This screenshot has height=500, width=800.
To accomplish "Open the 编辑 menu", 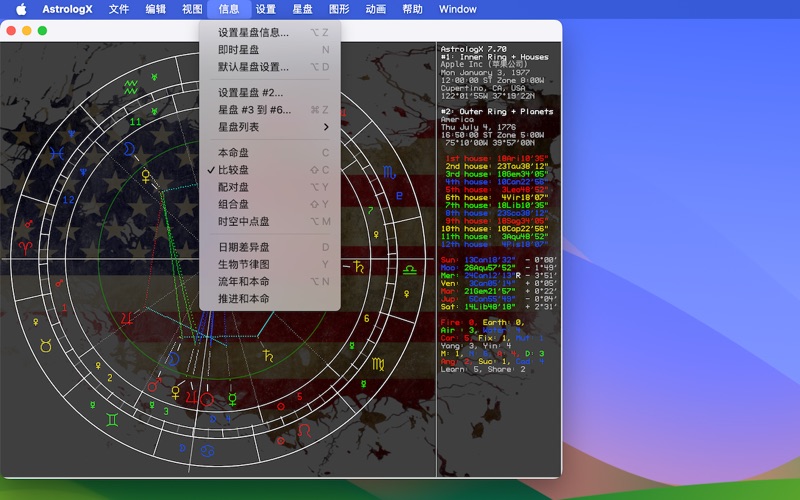I will click(x=156, y=9).
